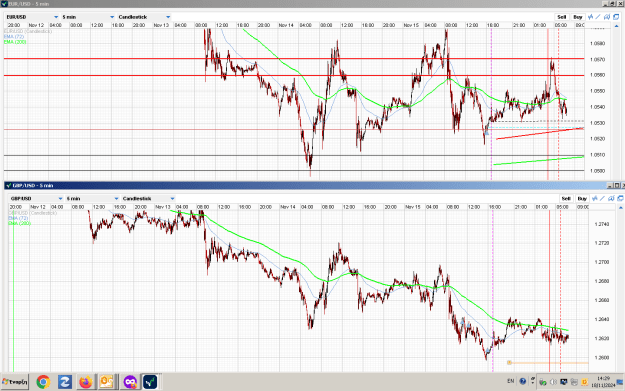Select the EMA (72) legend in GBP/USD chart
Image resolution: width=625 pixels, height=391 pixels.
18,218
